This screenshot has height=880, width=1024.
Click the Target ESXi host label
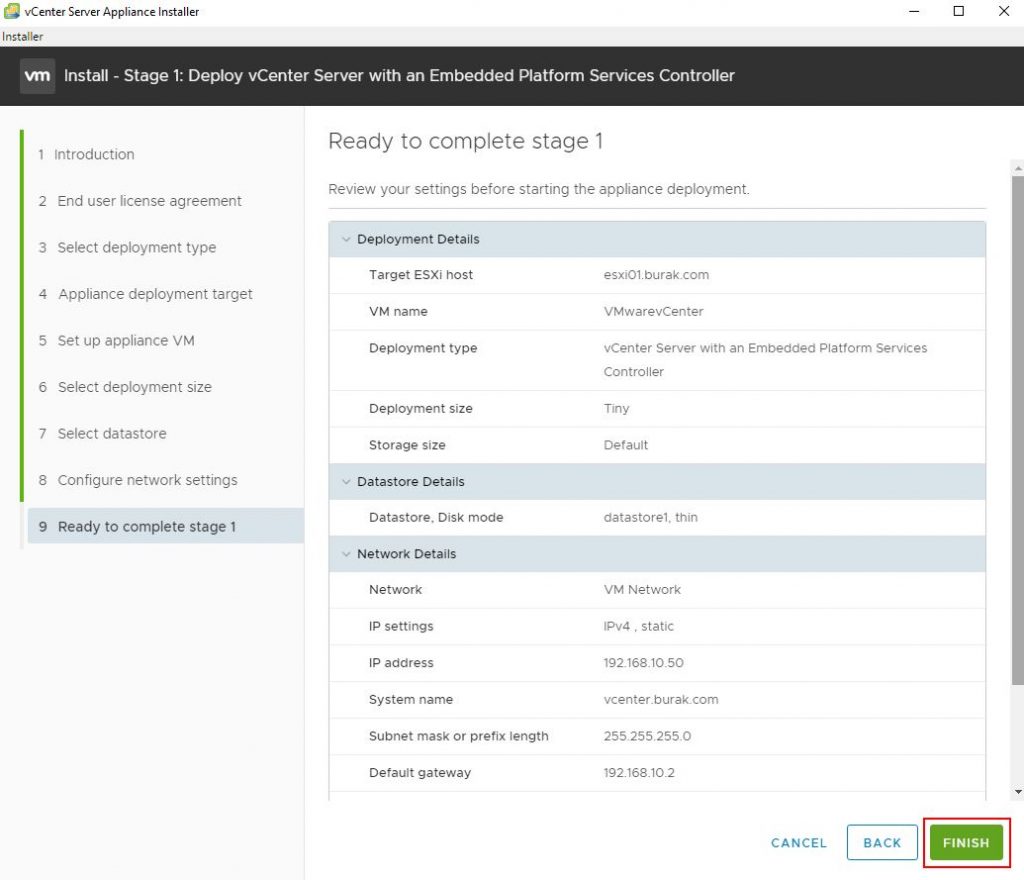pos(421,275)
